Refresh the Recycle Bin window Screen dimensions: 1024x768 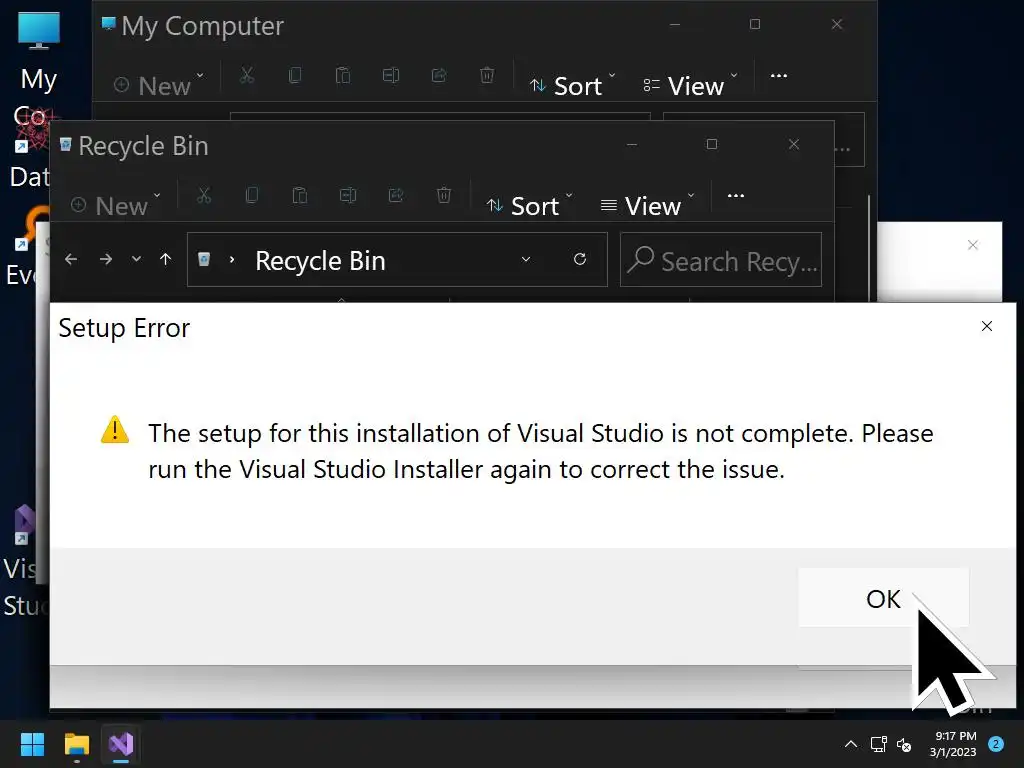click(580, 259)
